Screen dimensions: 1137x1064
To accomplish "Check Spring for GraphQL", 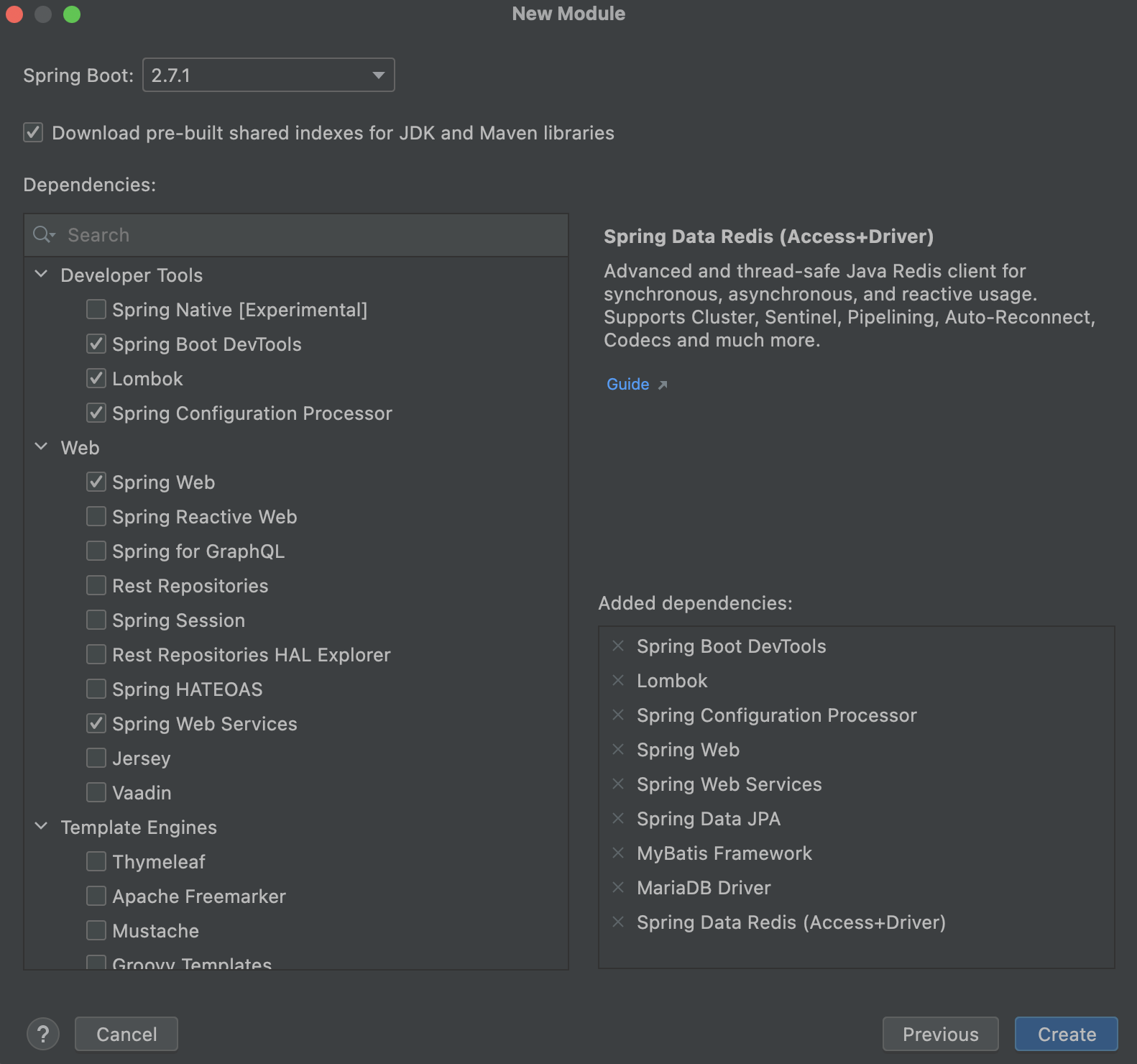I will pos(96,551).
